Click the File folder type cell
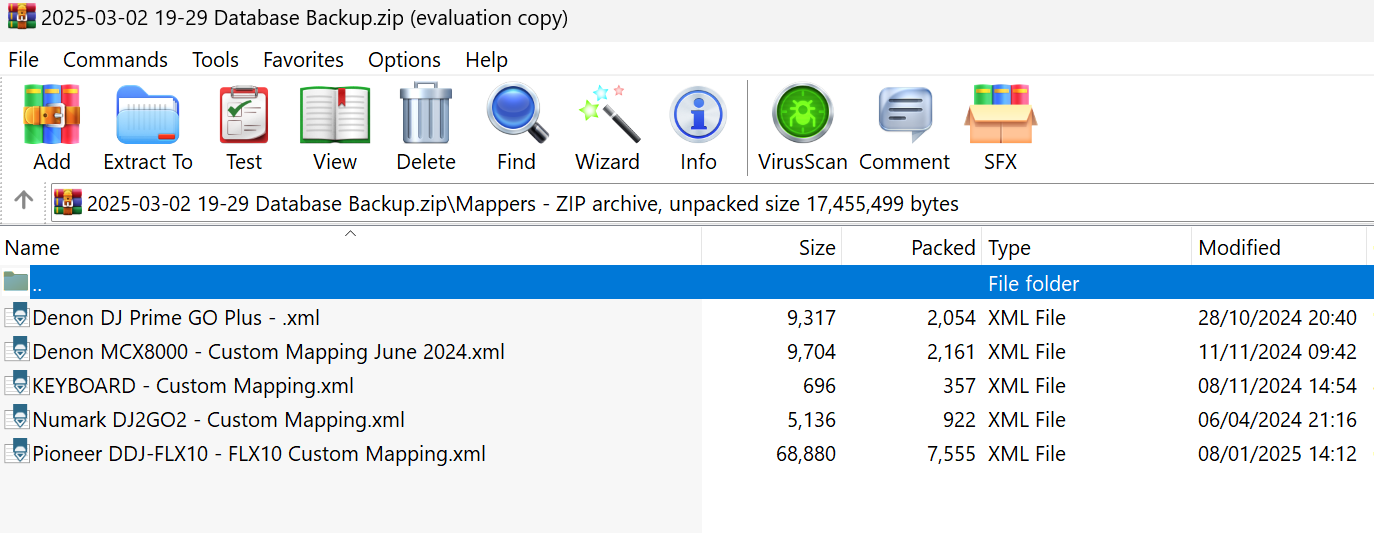Image resolution: width=1374 pixels, height=533 pixels. (1034, 284)
